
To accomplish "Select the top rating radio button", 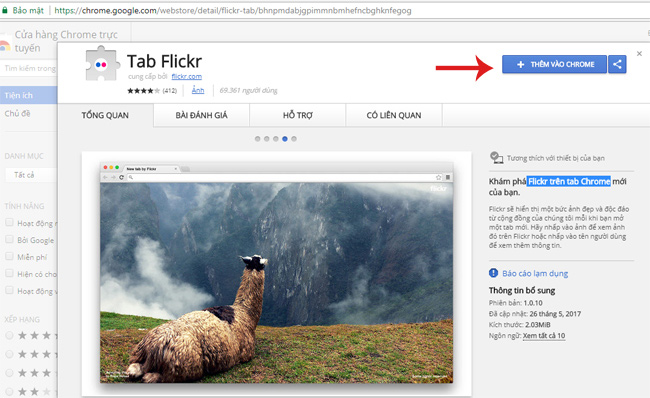I will pyautogui.click(x=9, y=335).
